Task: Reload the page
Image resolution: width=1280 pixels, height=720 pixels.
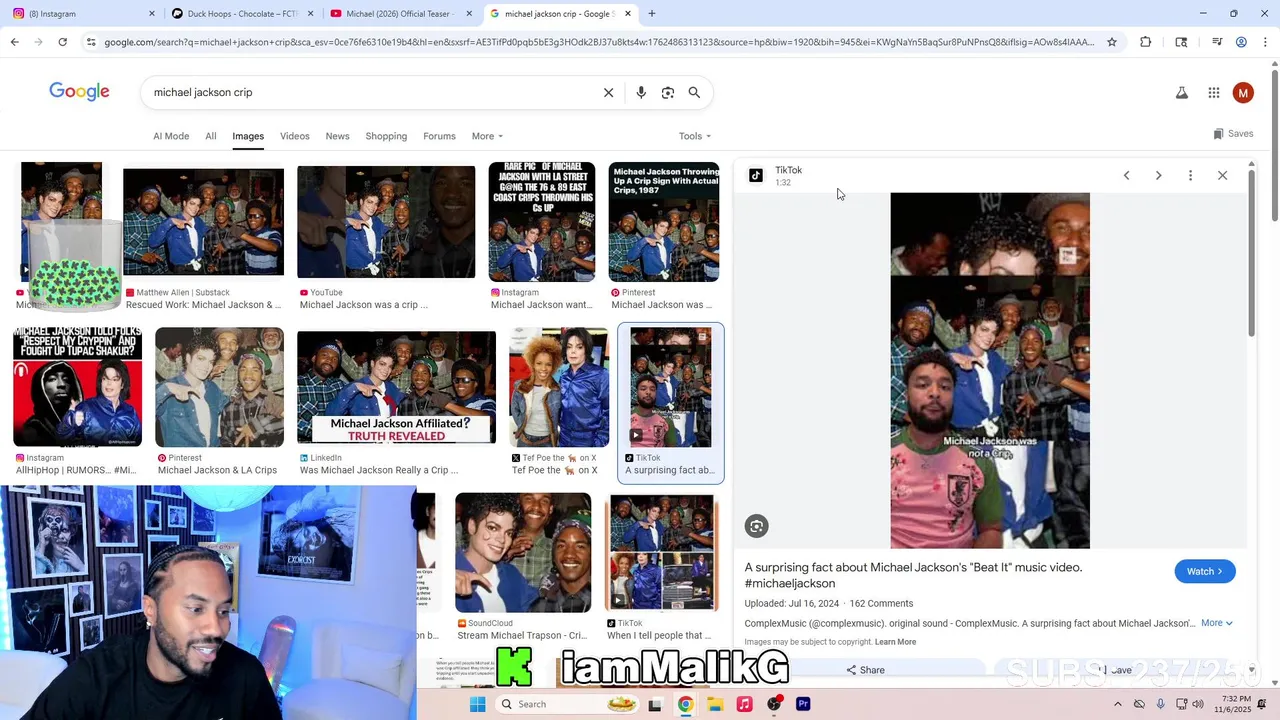Action: pos(62,42)
